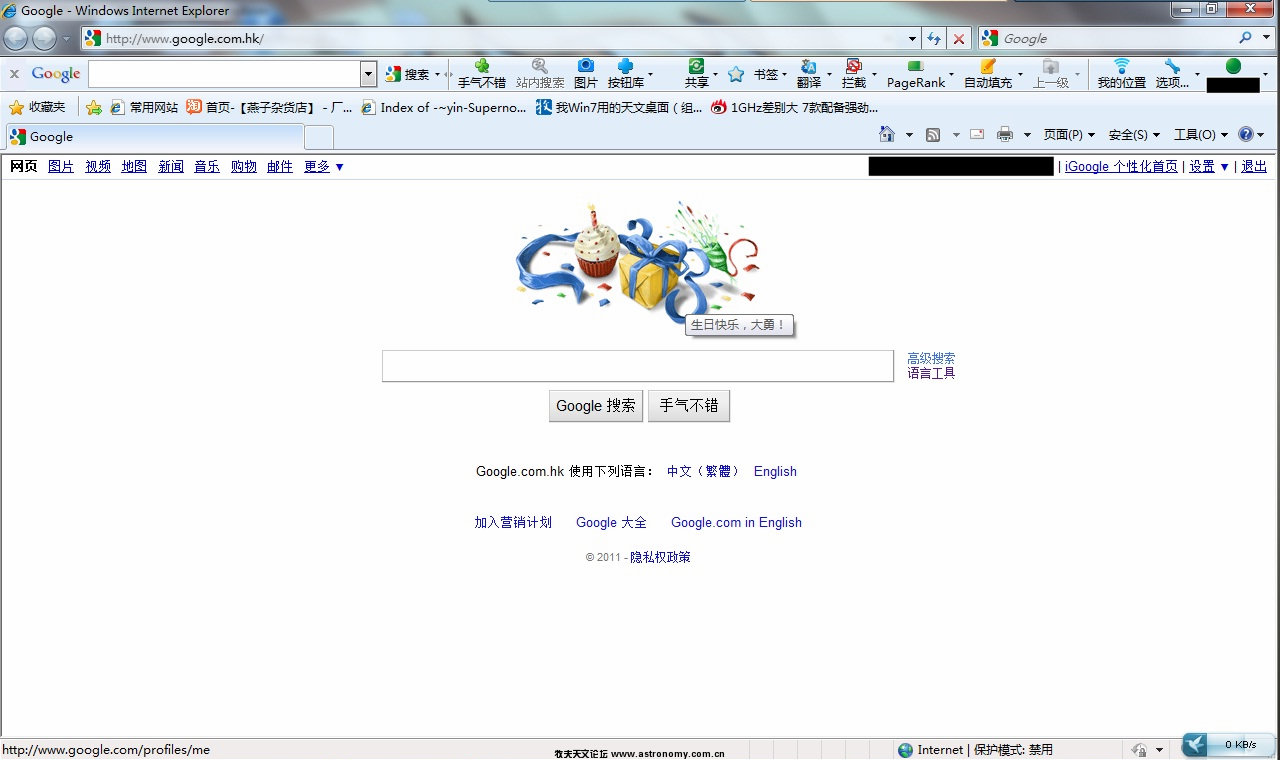The height and width of the screenshot is (760, 1280).
Task: Open the recent pages dropdown arrow
Action: (66, 38)
